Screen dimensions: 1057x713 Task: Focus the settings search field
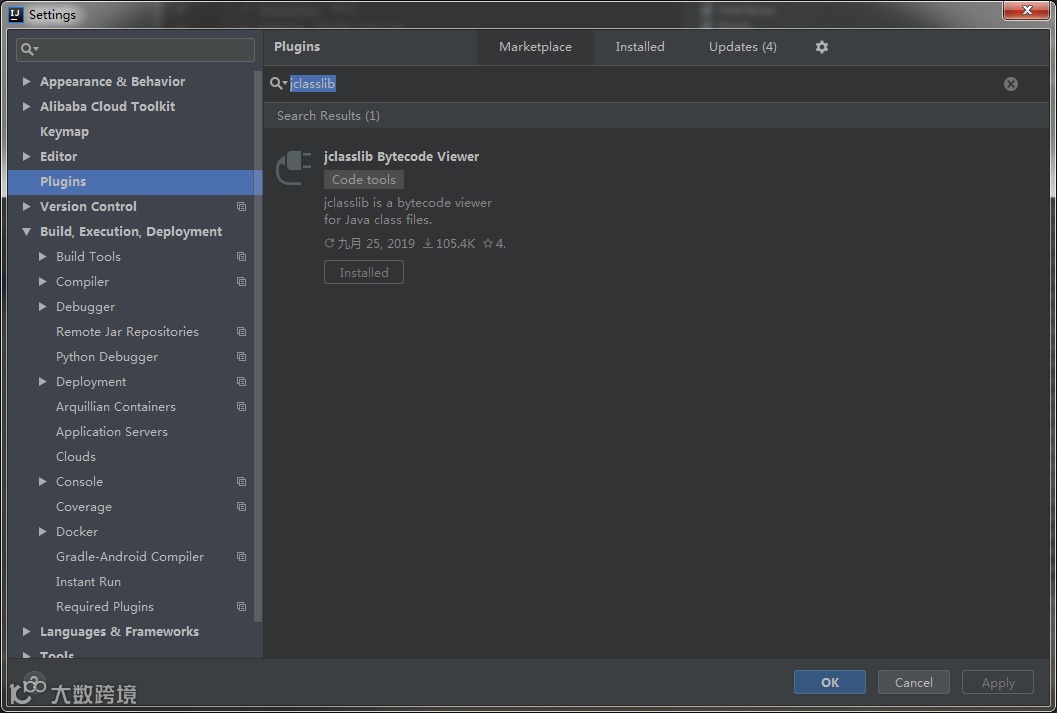135,49
